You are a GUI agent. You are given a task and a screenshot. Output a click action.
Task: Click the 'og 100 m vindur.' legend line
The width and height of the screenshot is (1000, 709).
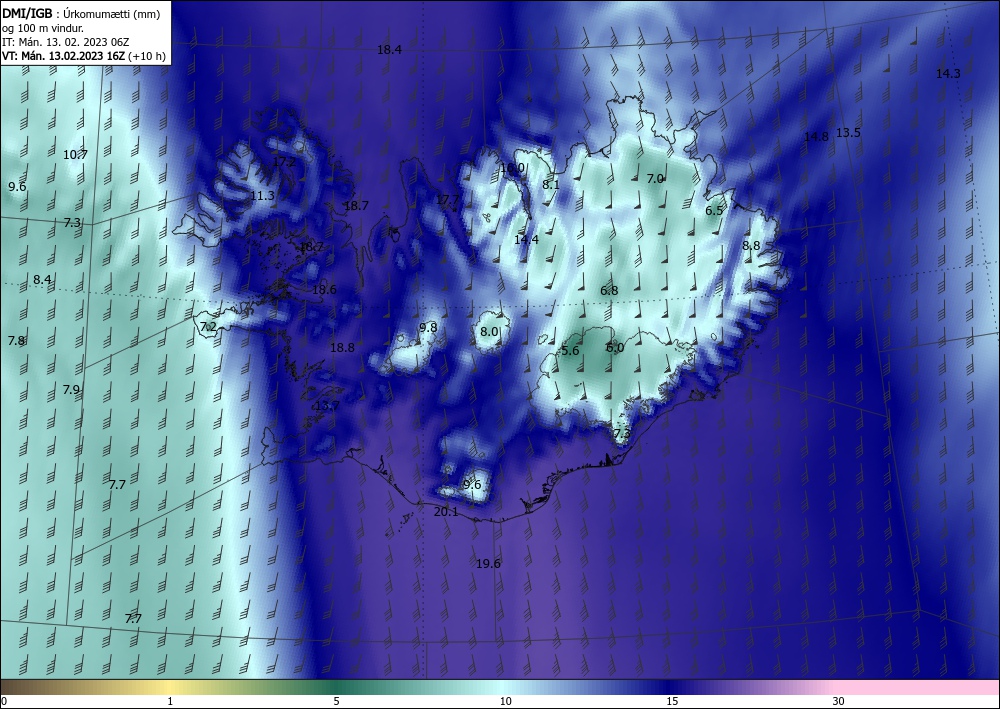coord(43,27)
